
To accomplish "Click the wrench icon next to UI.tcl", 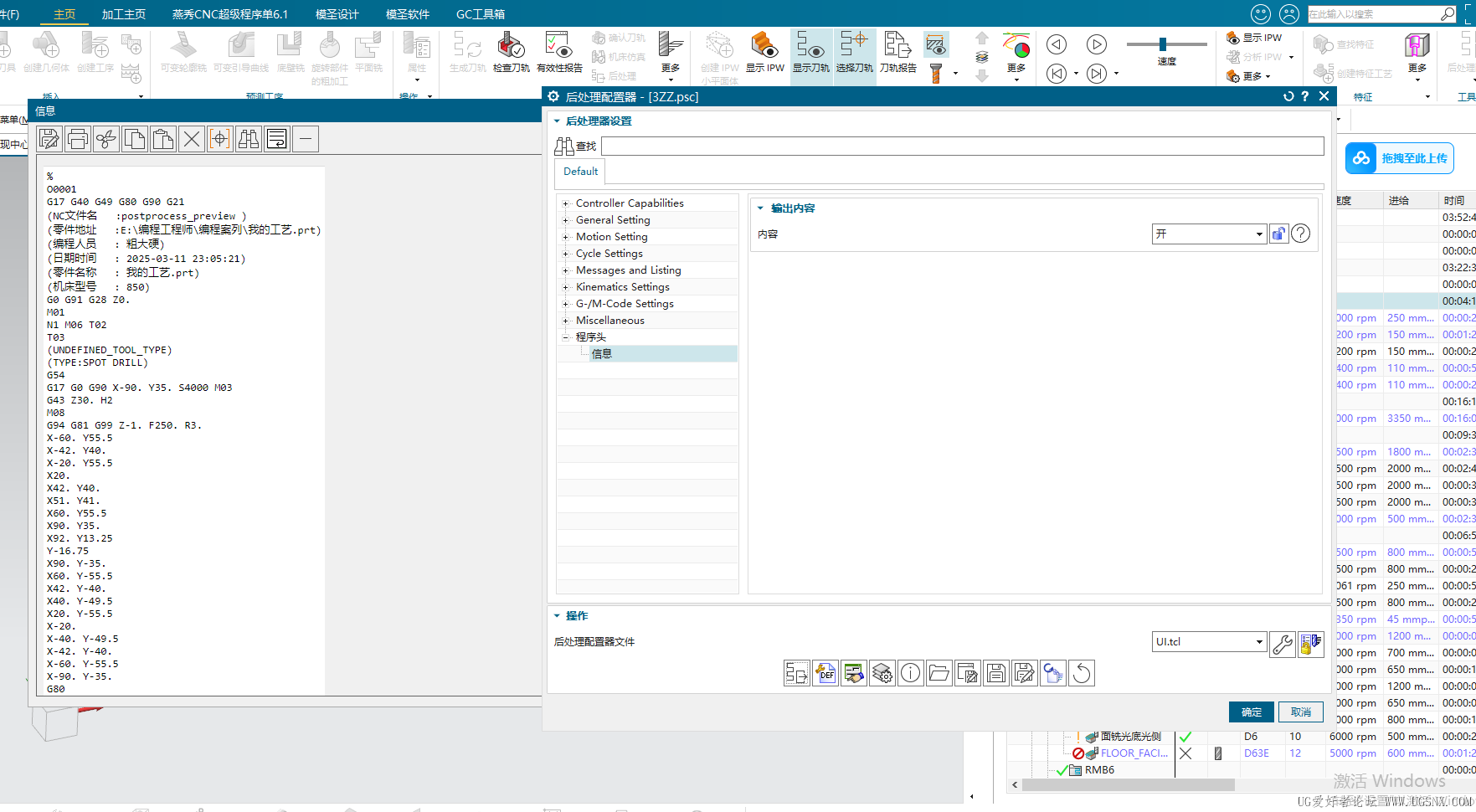I will tap(1283, 644).
